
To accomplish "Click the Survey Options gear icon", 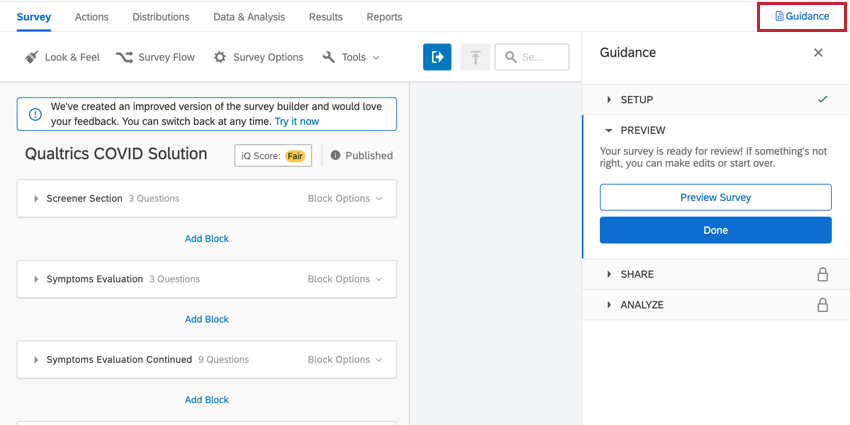I will pyautogui.click(x=220, y=57).
